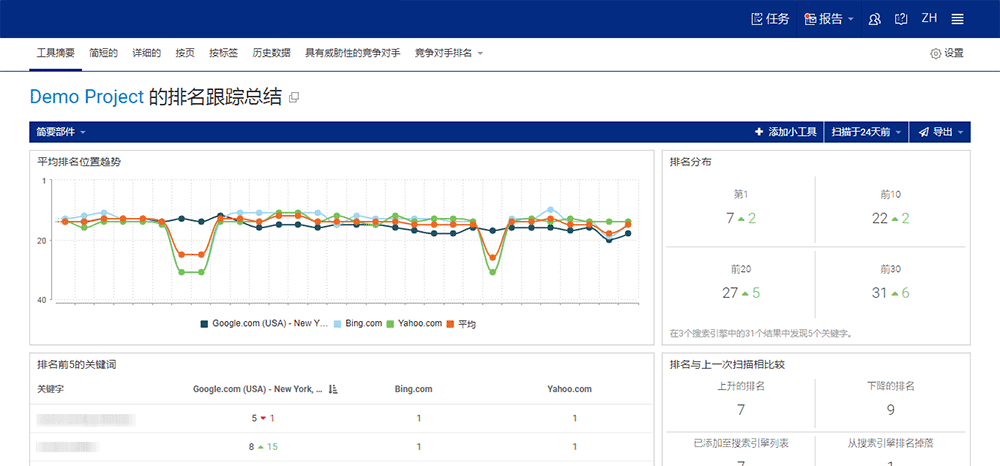This screenshot has width=1000, height=466.
Task: Open the 报告 reports menu
Action: coord(829,18)
